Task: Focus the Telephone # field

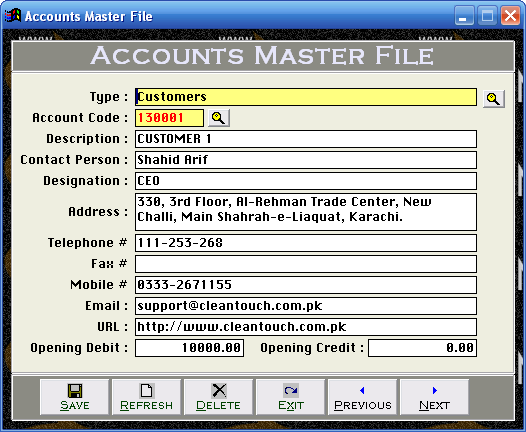Action: tap(306, 243)
